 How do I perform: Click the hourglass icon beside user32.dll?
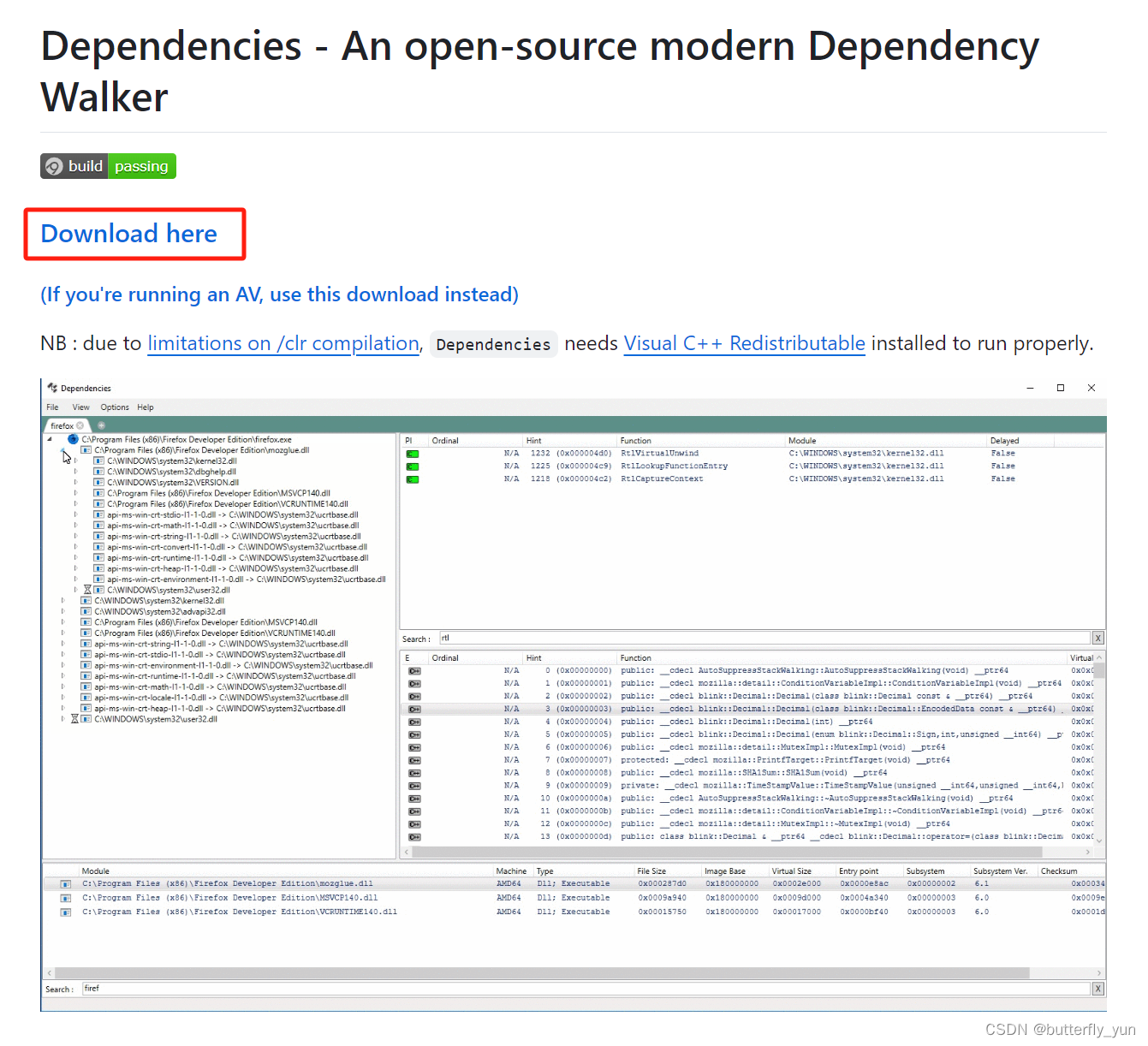[89, 590]
